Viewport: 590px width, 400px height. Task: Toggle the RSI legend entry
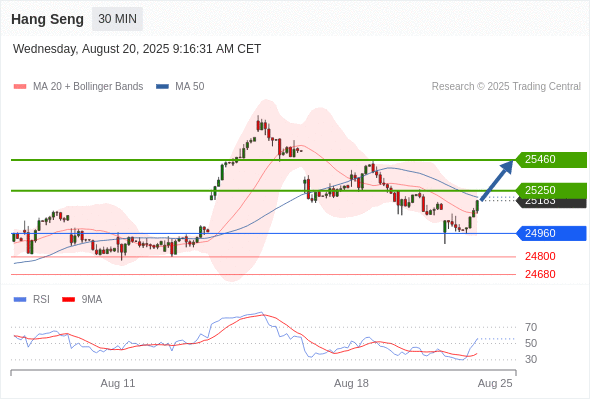click(x=32, y=299)
